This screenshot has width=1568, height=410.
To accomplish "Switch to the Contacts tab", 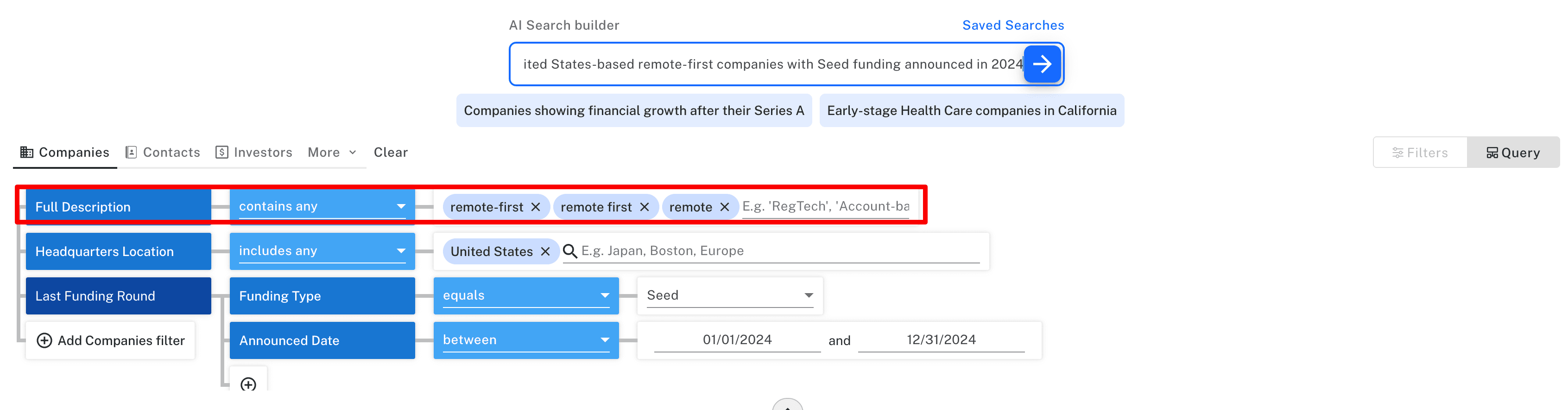I will [x=171, y=152].
